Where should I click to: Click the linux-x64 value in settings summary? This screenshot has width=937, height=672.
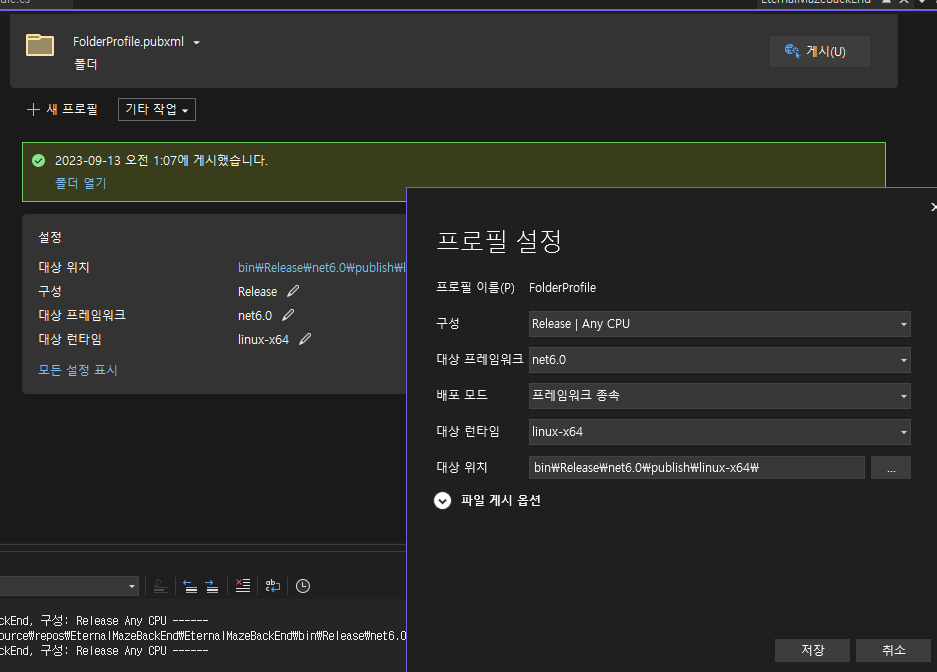tap(264, 339)
